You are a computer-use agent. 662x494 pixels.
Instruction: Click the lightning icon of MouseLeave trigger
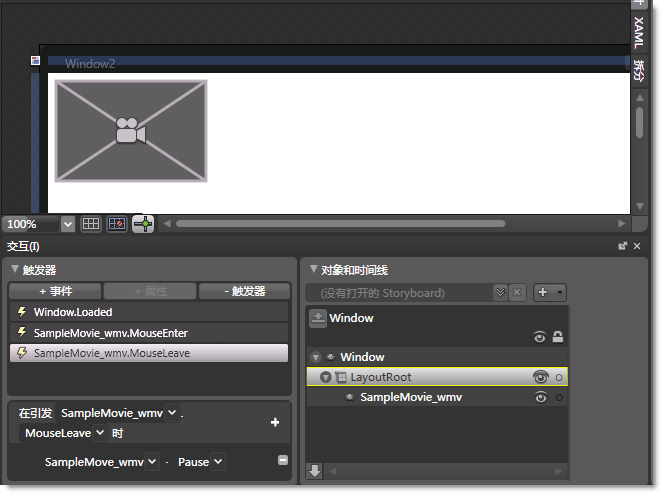(x=22, y=353)
